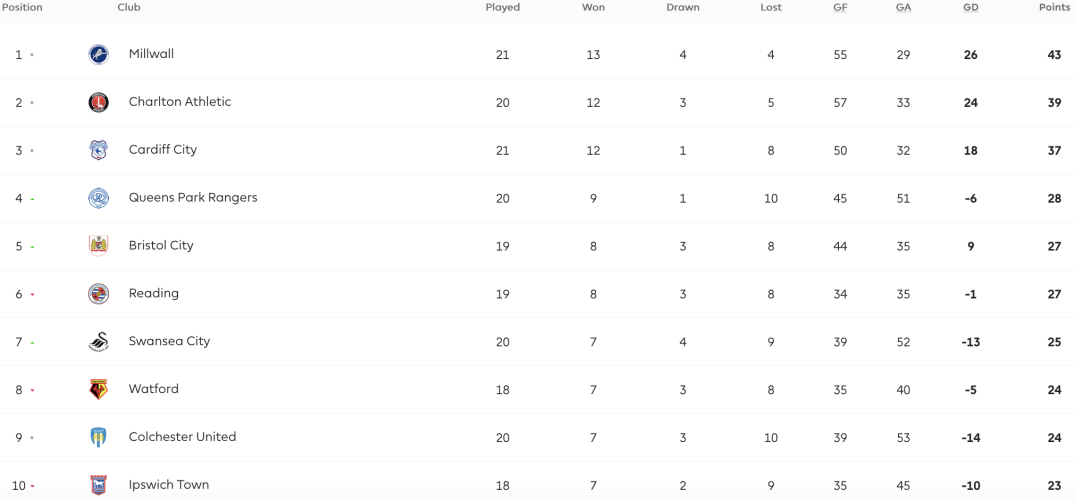Click the Millwall club crest
The height and width of the screenshot is (500, 1075).
99,55
